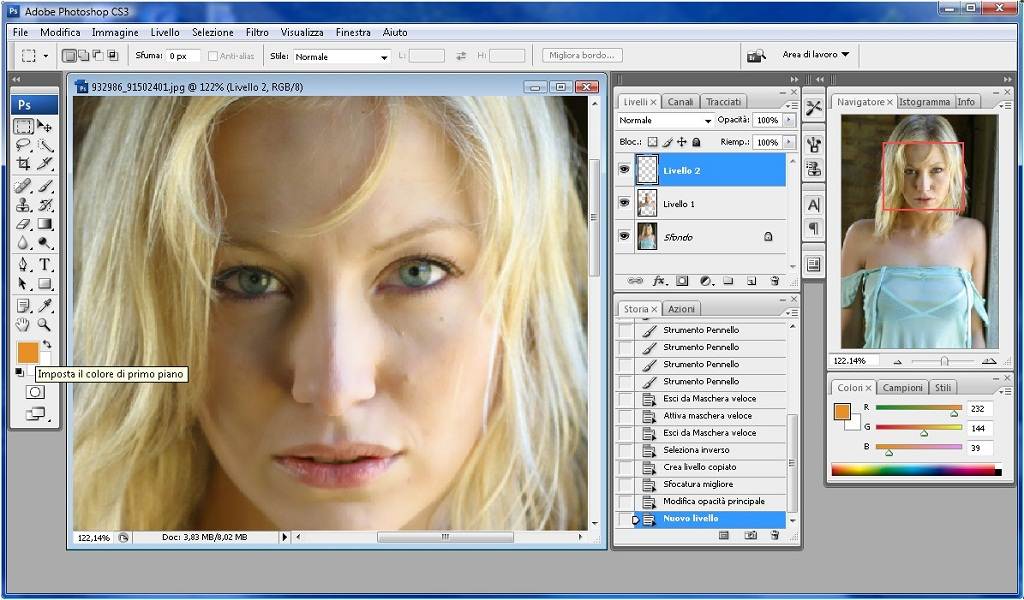Click the layer styles fx icon
The width and height of the screenshot is (1024, 600).
660,281
